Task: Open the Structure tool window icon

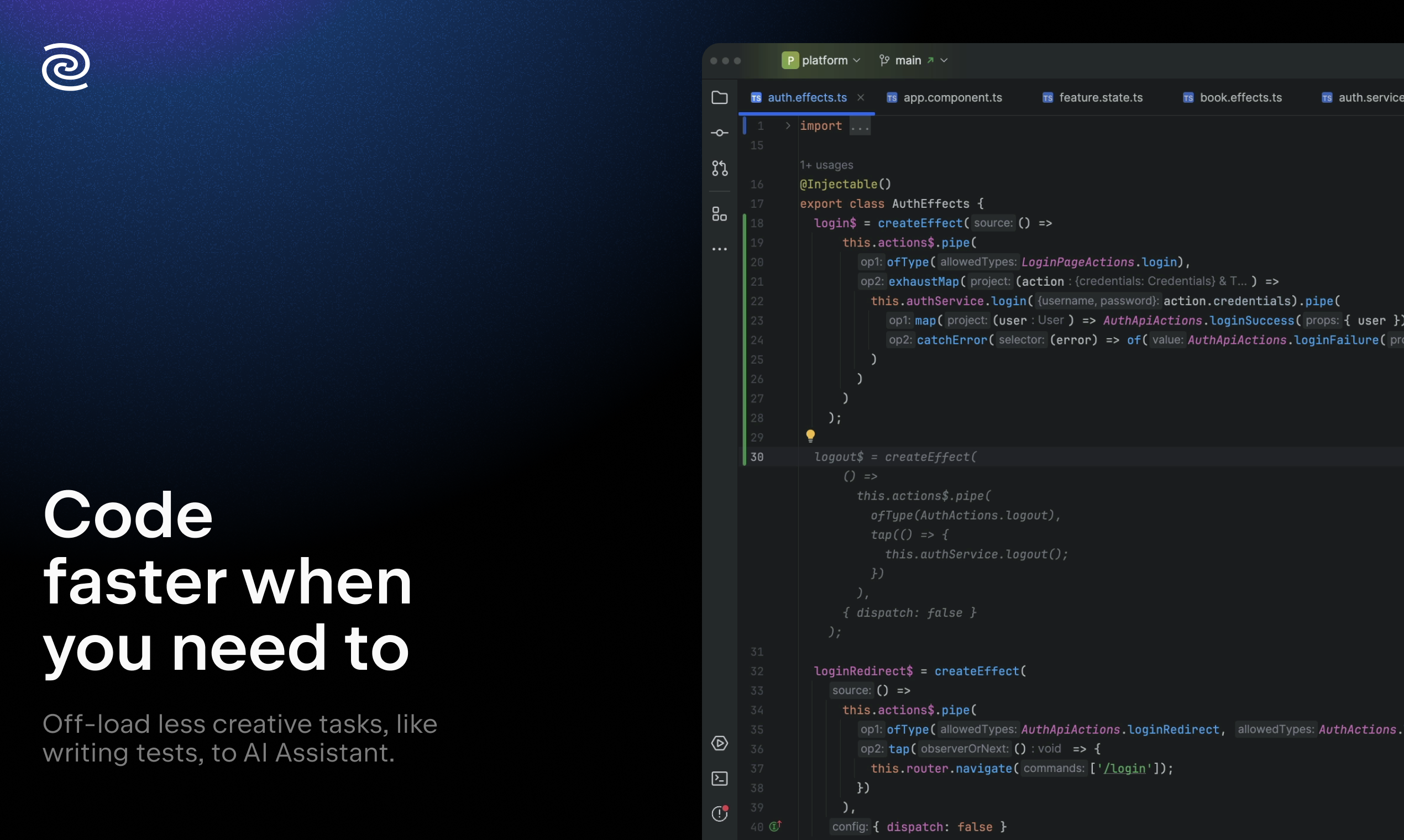Action: 720,214
